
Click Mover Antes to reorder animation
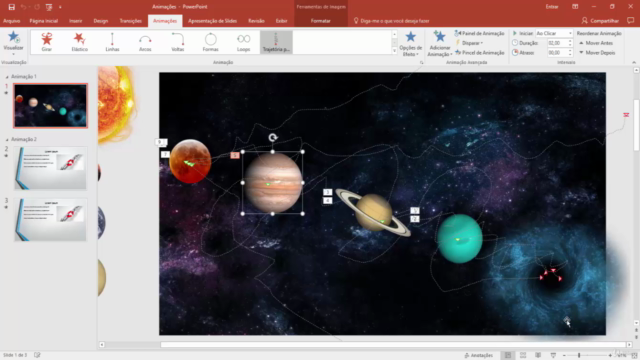point(596,43)
